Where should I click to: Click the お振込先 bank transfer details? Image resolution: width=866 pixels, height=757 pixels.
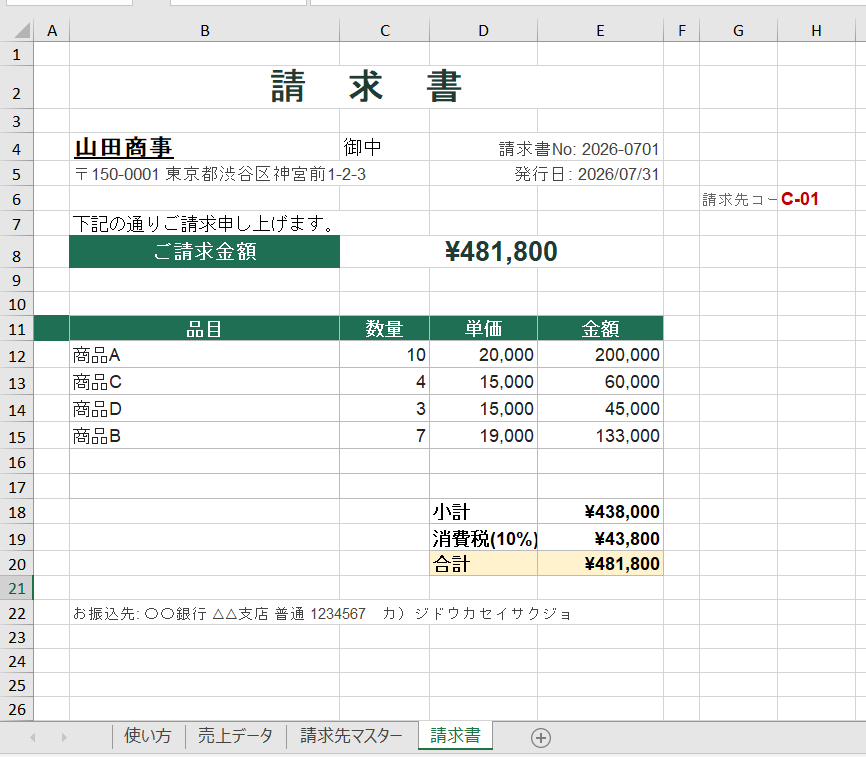pyautogui.click(x=322, y=613)
